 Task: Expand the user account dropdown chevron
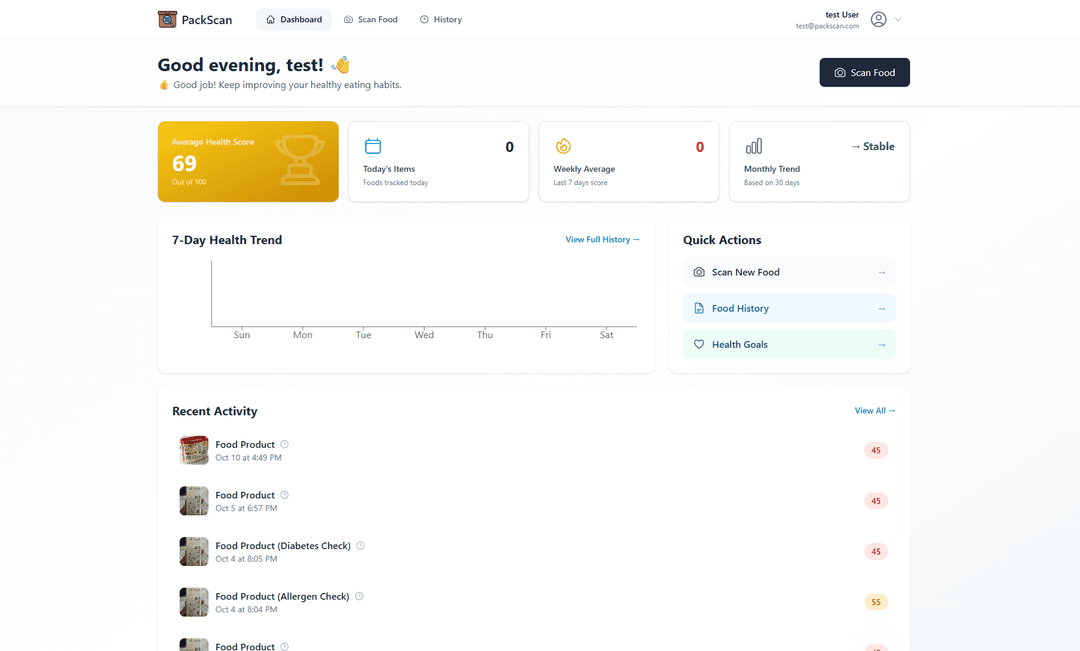click(x=898, y=19)
